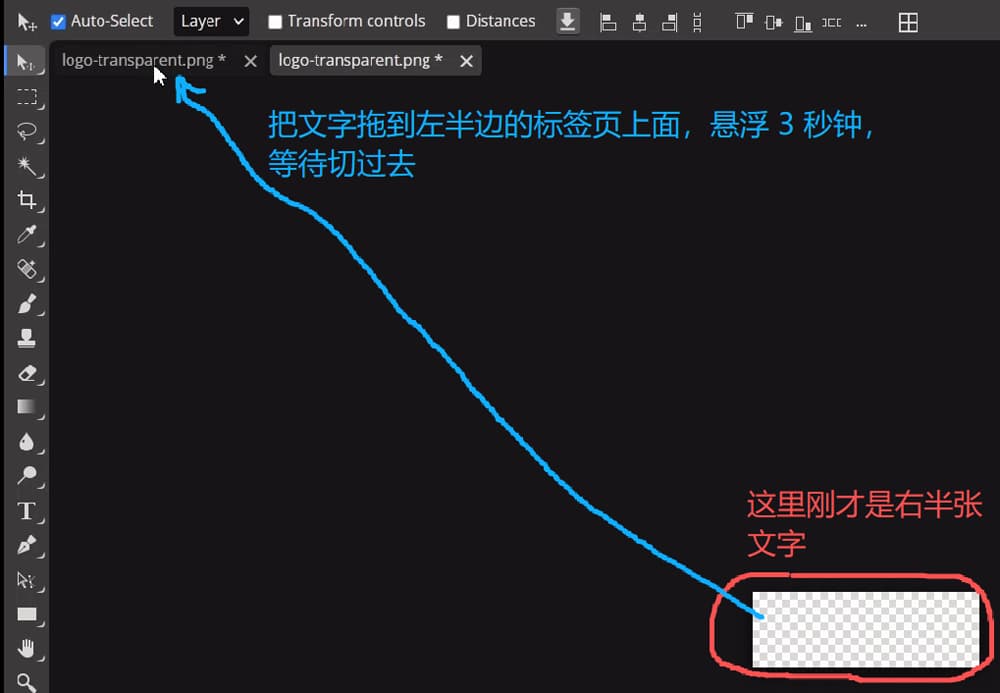Click the download export arrow icon

(x=567, y=22)
